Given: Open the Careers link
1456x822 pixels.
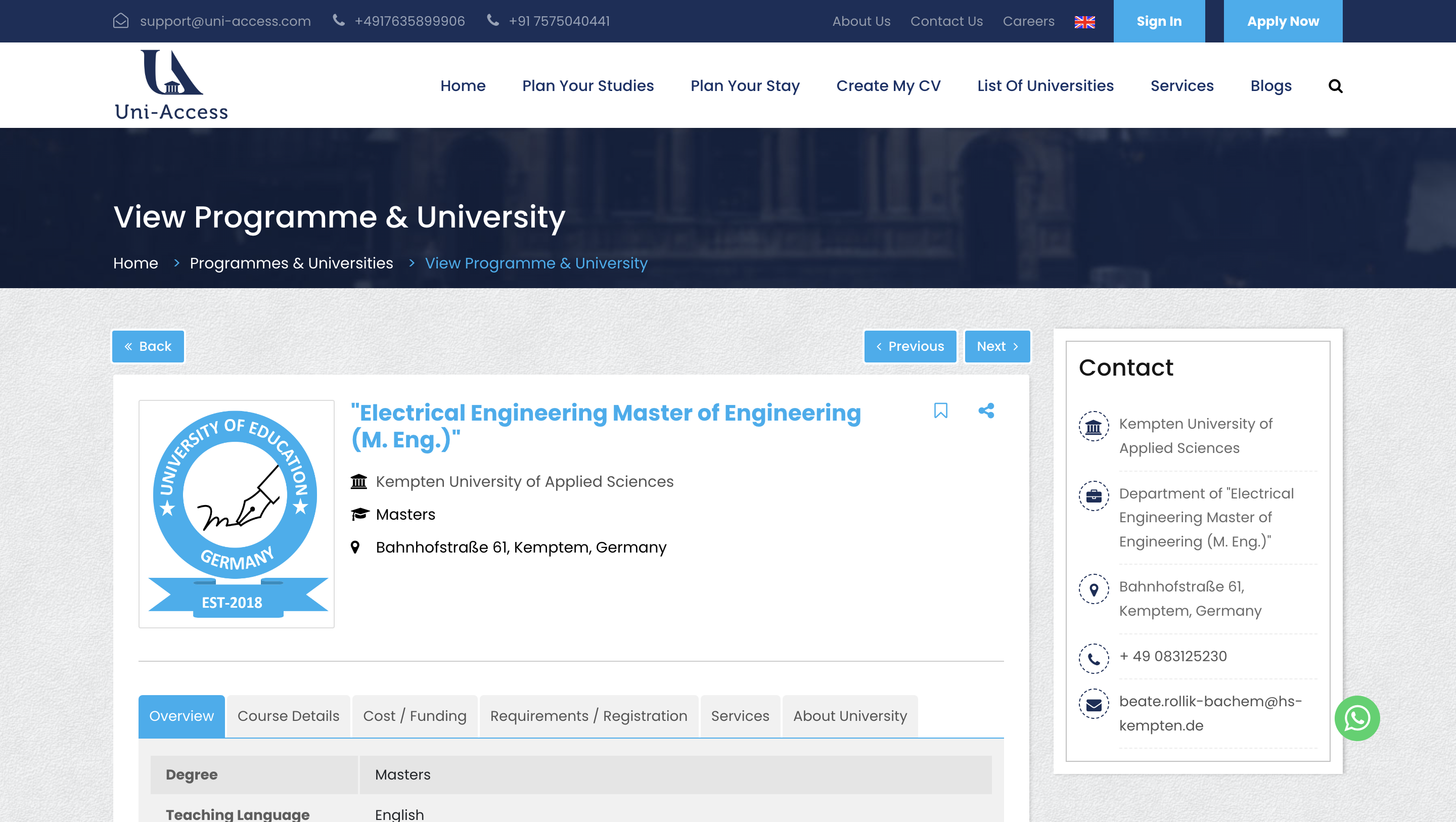Looking at the screenshot, I should pyautogui.click(x=1028, y=21).
